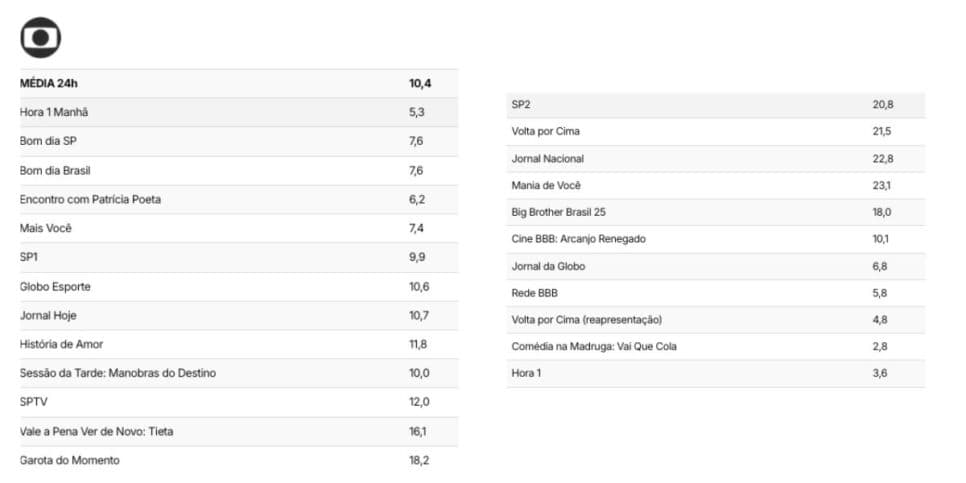Select the Garota do Momento row
Screen dimensions: 966x483
coord(239,461)
